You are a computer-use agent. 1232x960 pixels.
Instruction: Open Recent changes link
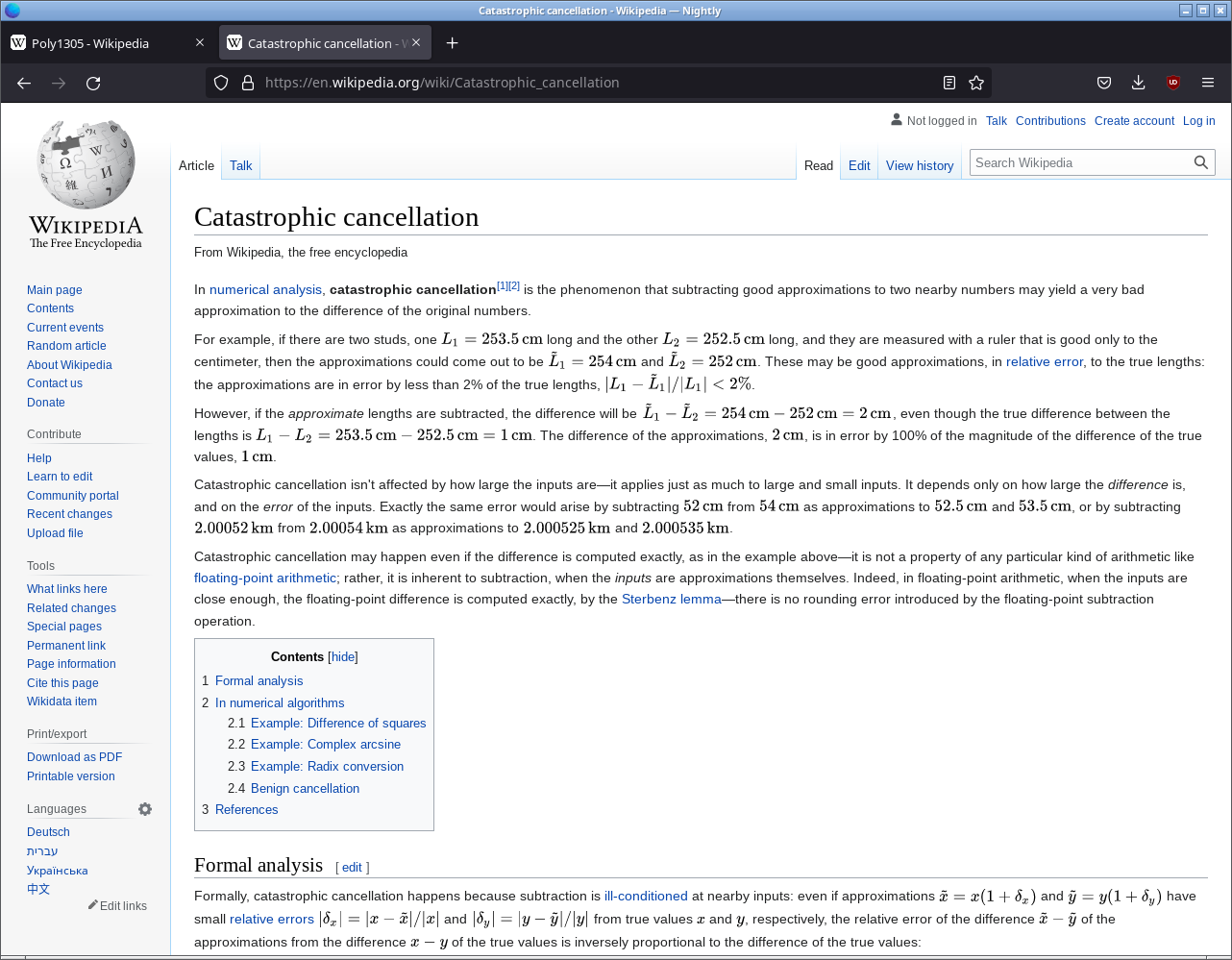click(69, 514)
